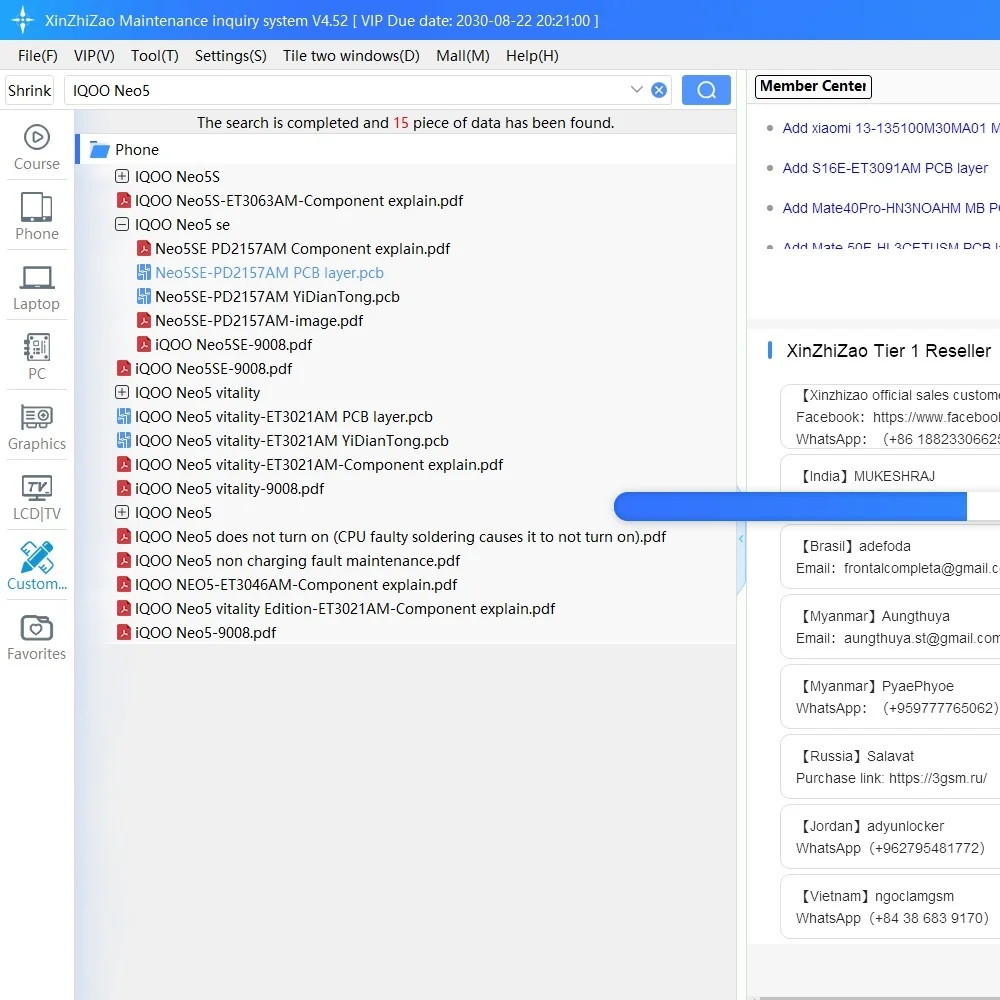Open the Help(H) menu
Screen dimensions: 1000x1000
pyautogui.click(x=533, y=56)
